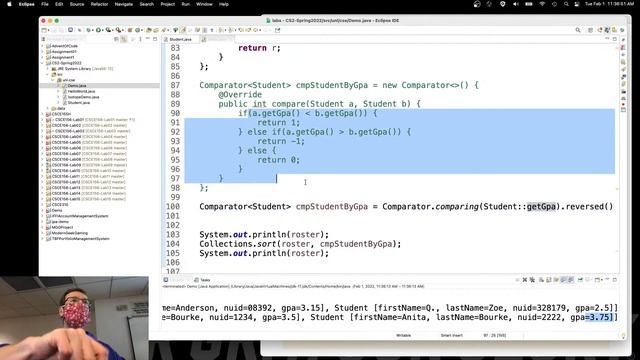Image resolution: width=640 pixels, height=360 pixels.
Task: Click the '@Override' annotation on line 88
Action: [x=240, y=95]
